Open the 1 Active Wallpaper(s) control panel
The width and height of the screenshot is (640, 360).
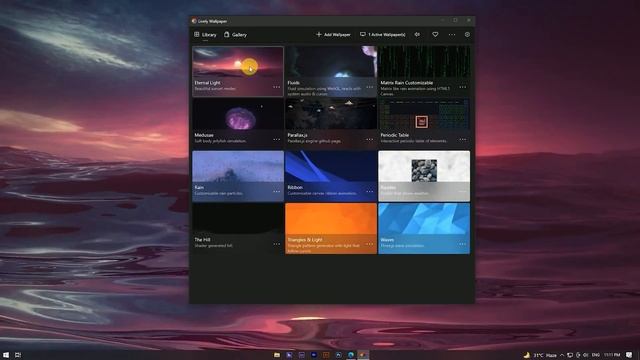(x=382, y=35)
